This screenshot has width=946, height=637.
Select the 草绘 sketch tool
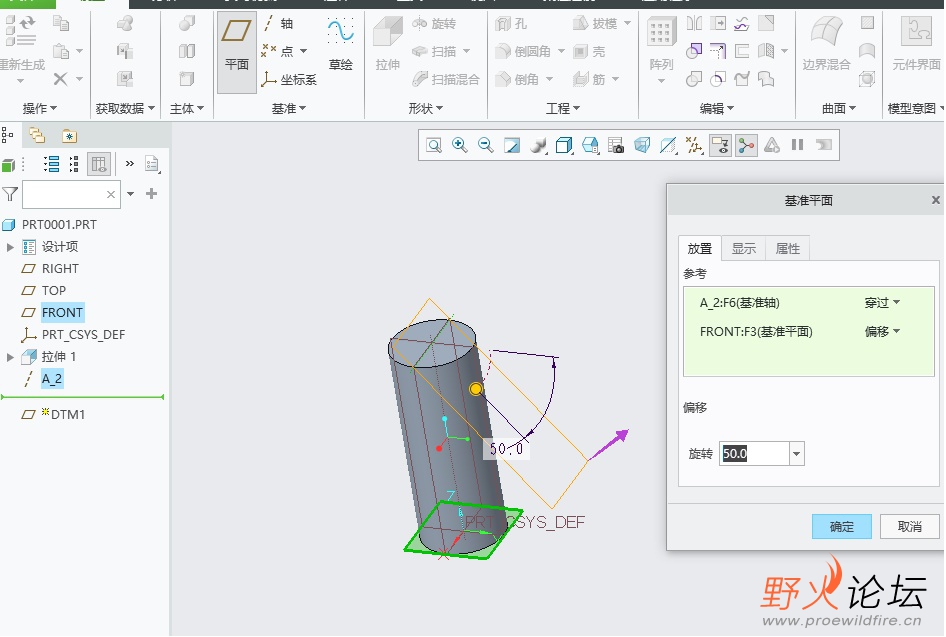pos(341,46)
